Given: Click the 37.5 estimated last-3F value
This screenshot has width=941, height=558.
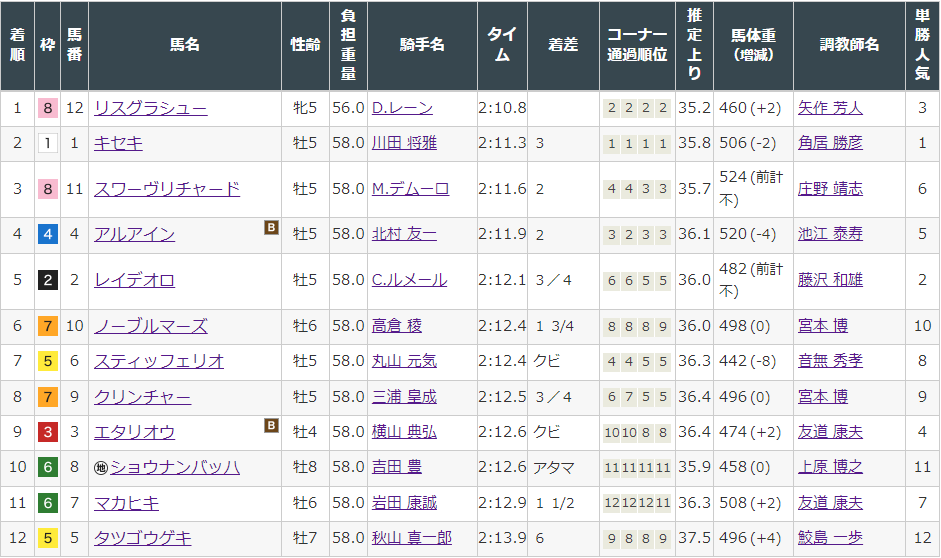Looking at the screenshot, I should [694, 538].
